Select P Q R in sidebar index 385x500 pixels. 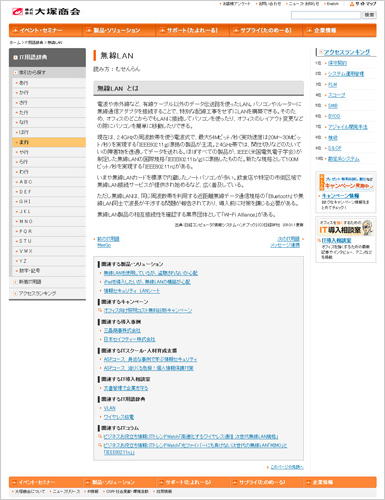click(49, 231)
